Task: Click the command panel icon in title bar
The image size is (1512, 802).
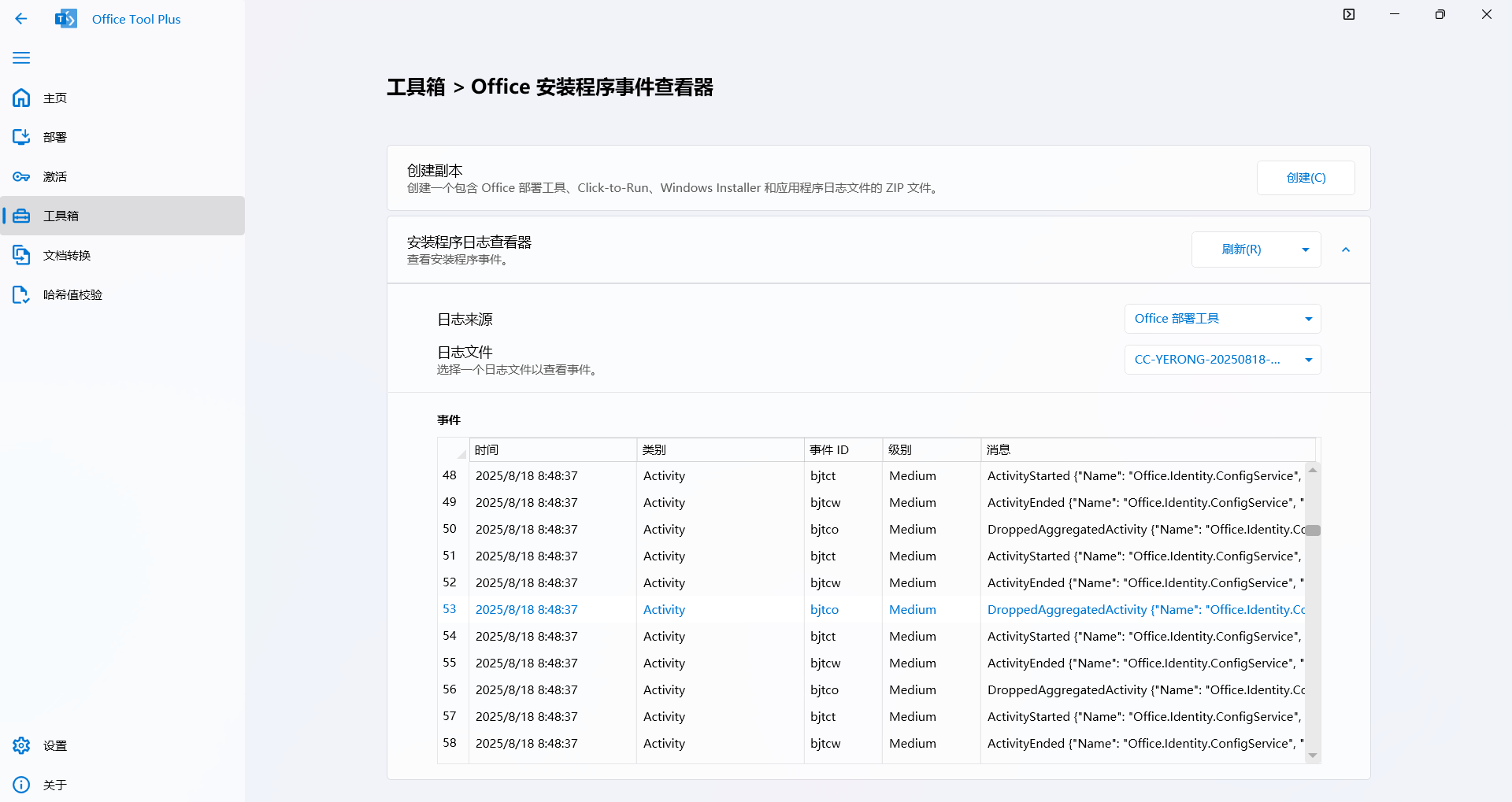Action: coord(1349,14)
